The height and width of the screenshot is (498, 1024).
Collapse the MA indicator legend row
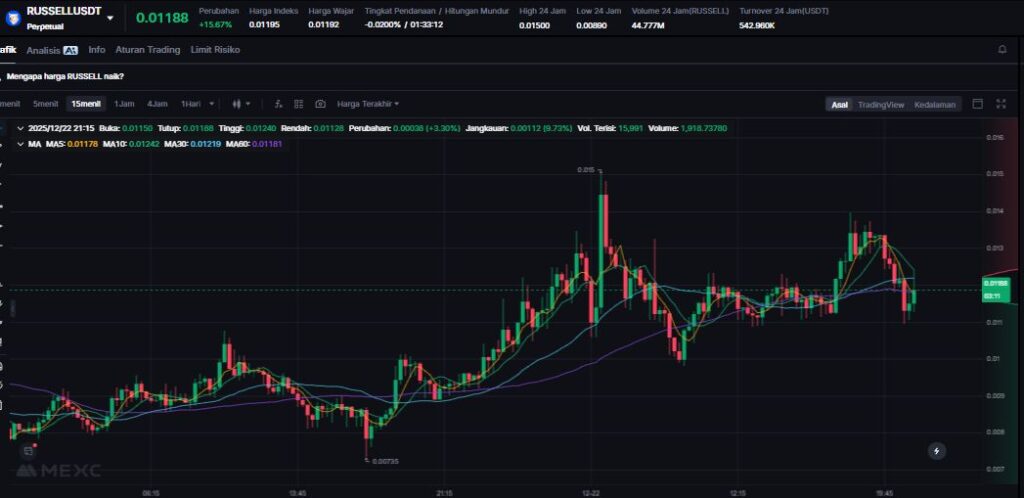(22, 144)
